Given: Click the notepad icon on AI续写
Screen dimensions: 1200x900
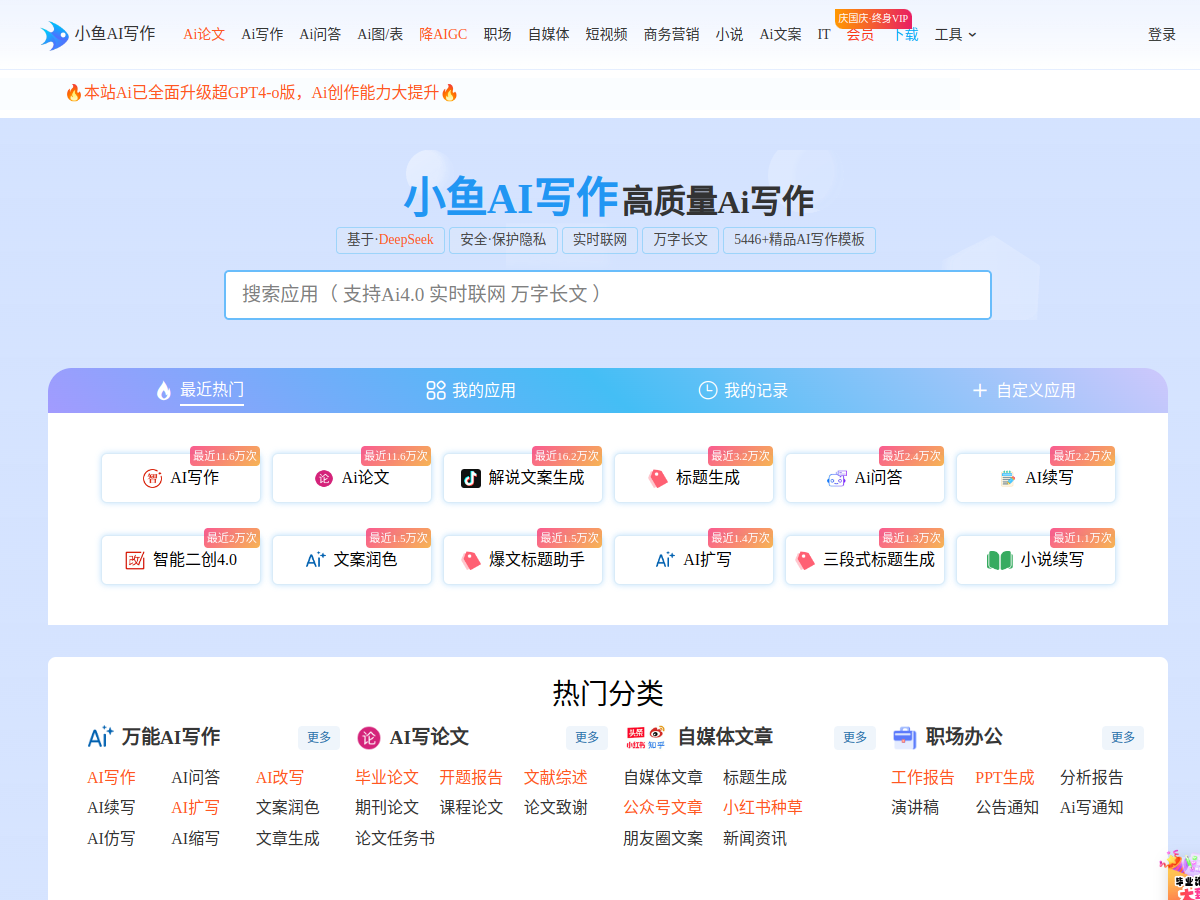Looking at the screenshot, I should pyautogui.click(x=1008, y=478).
